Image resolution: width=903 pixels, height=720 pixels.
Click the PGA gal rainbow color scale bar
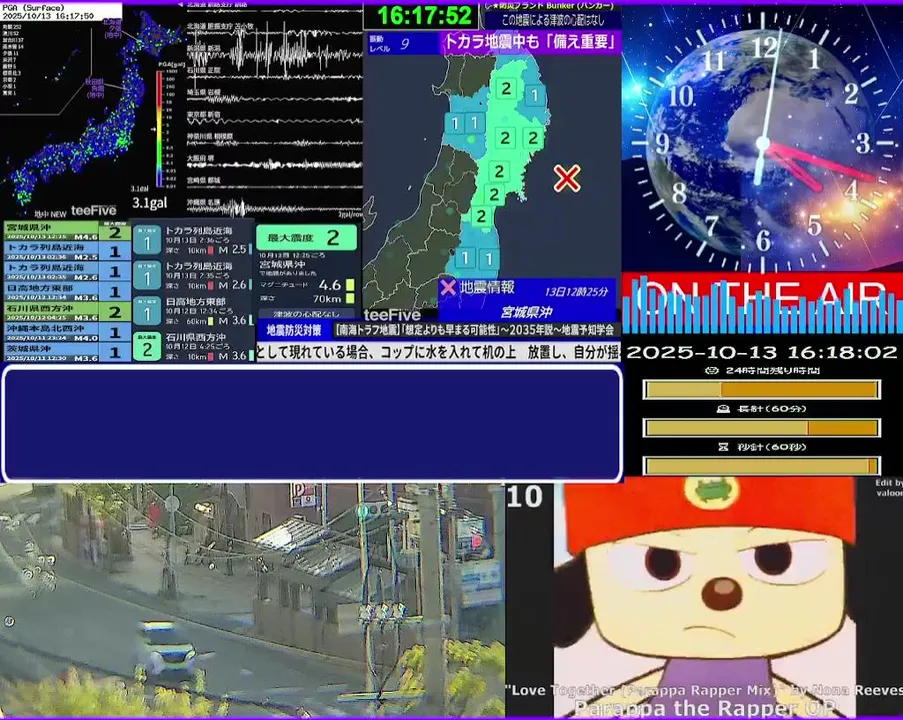pos(159,129)
